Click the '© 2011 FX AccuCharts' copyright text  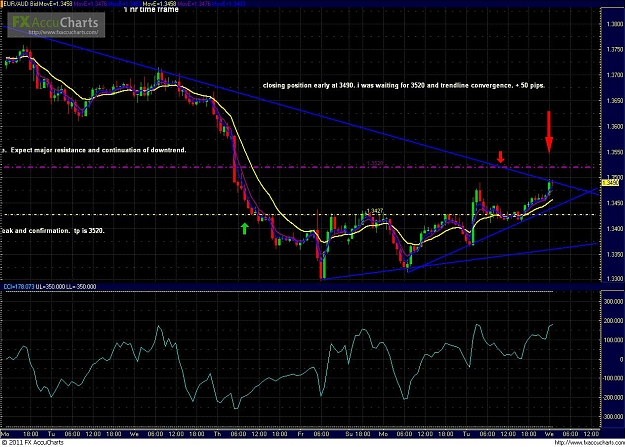click(33, 443)
